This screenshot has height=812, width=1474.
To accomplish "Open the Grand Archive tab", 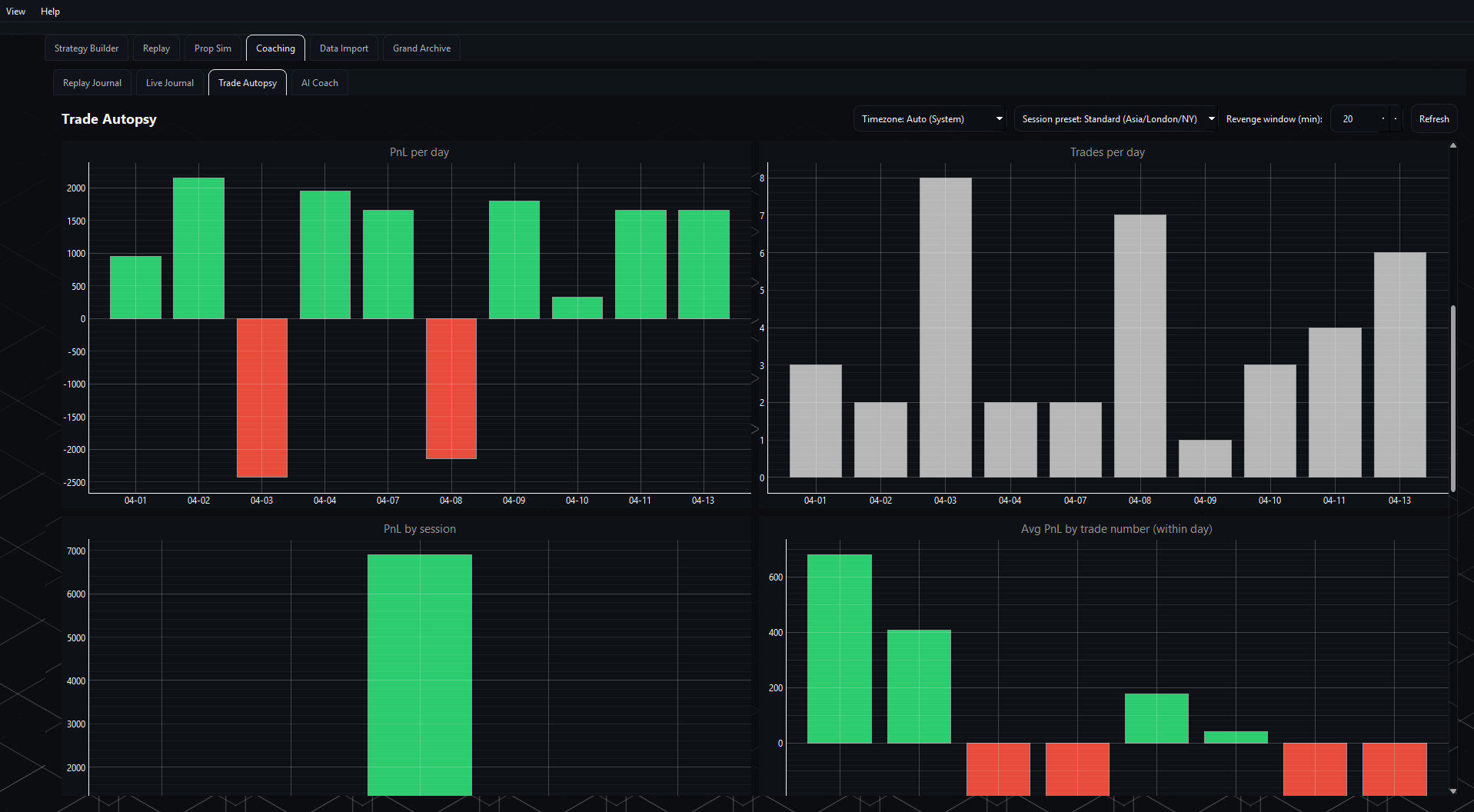I will click(x=421, y=48).
